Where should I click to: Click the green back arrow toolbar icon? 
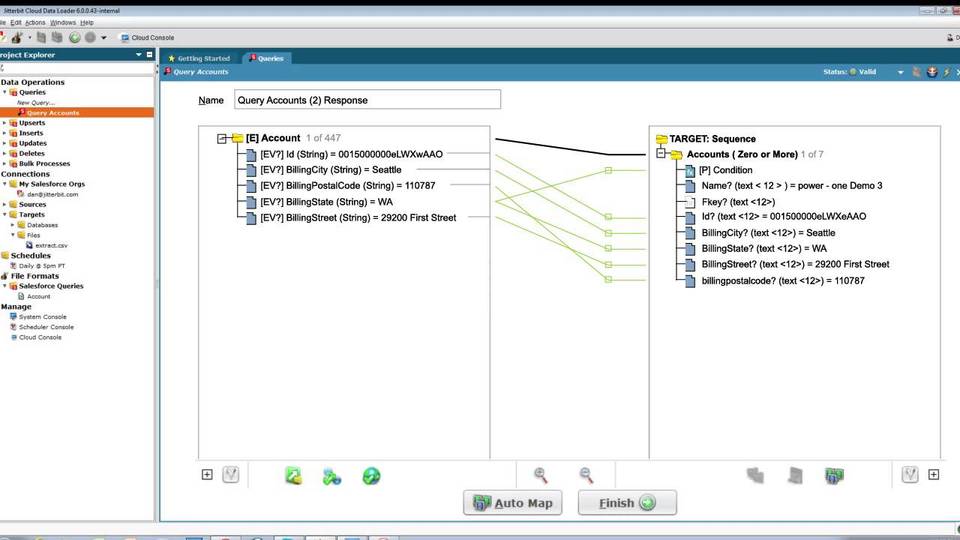coord(75,38)
